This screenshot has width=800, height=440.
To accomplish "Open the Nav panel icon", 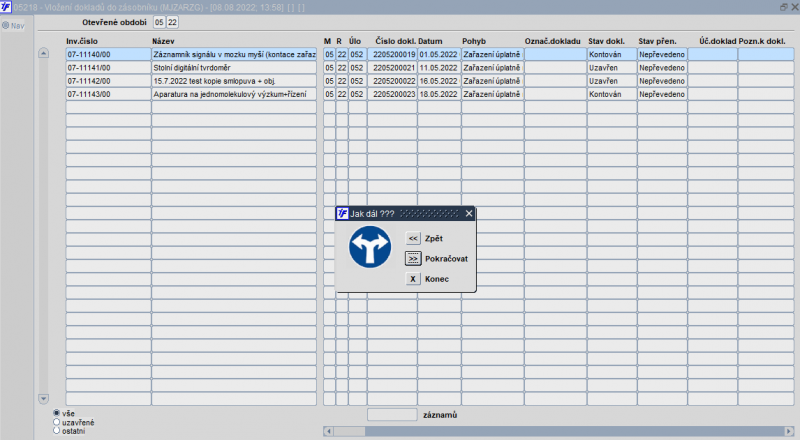I will tap(6, 25).
